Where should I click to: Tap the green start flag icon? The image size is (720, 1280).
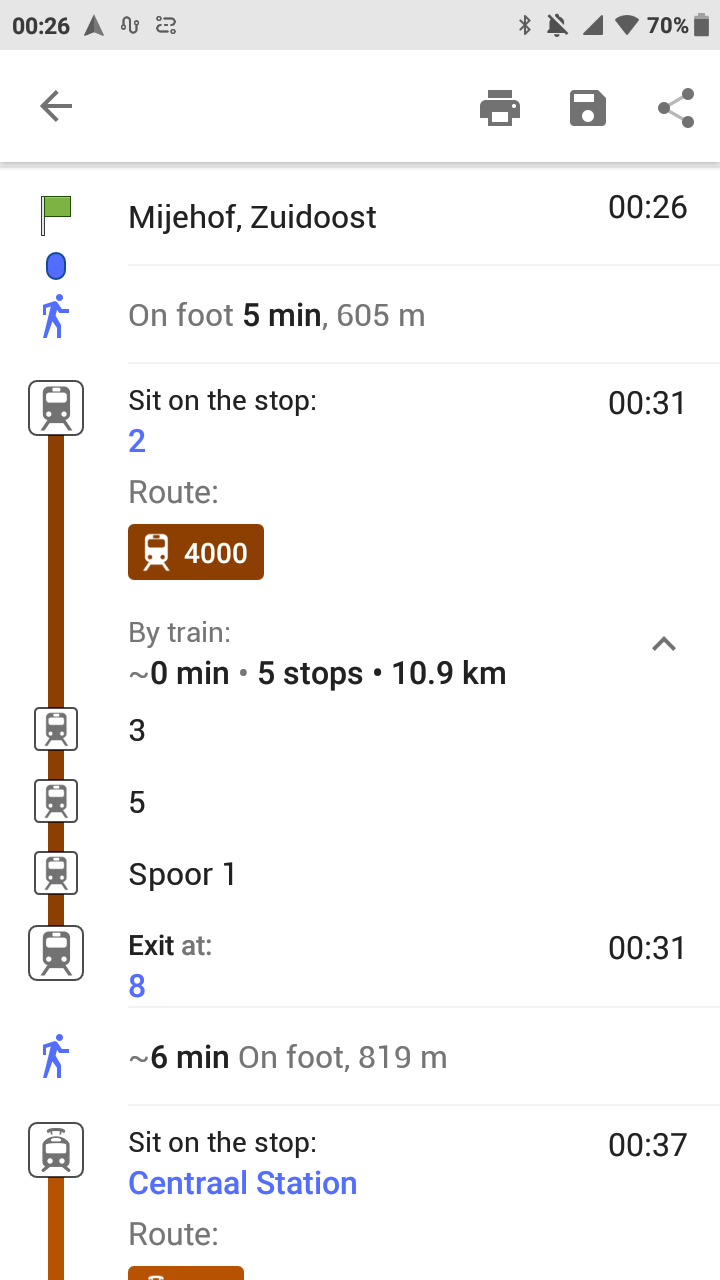(56, 214)
